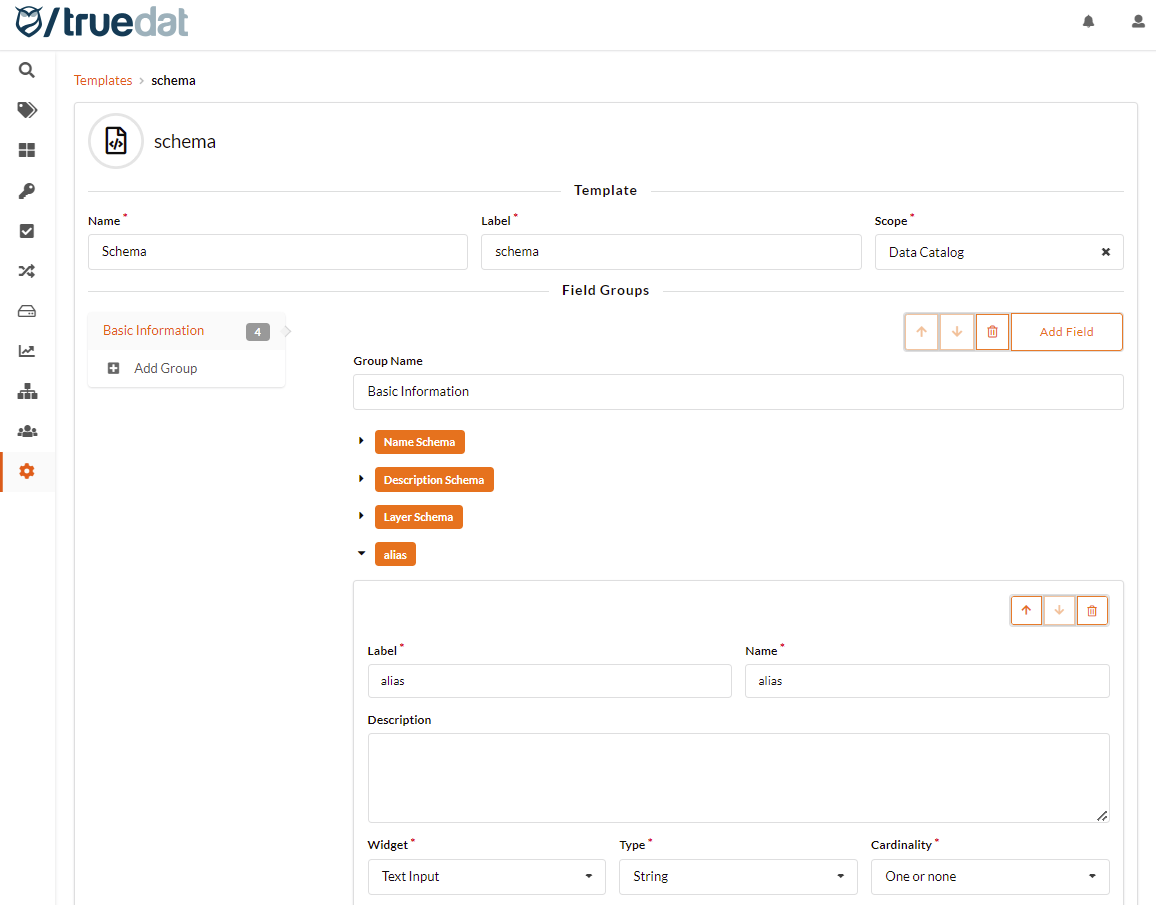Click the notifications bell icon

point(1089,21)
